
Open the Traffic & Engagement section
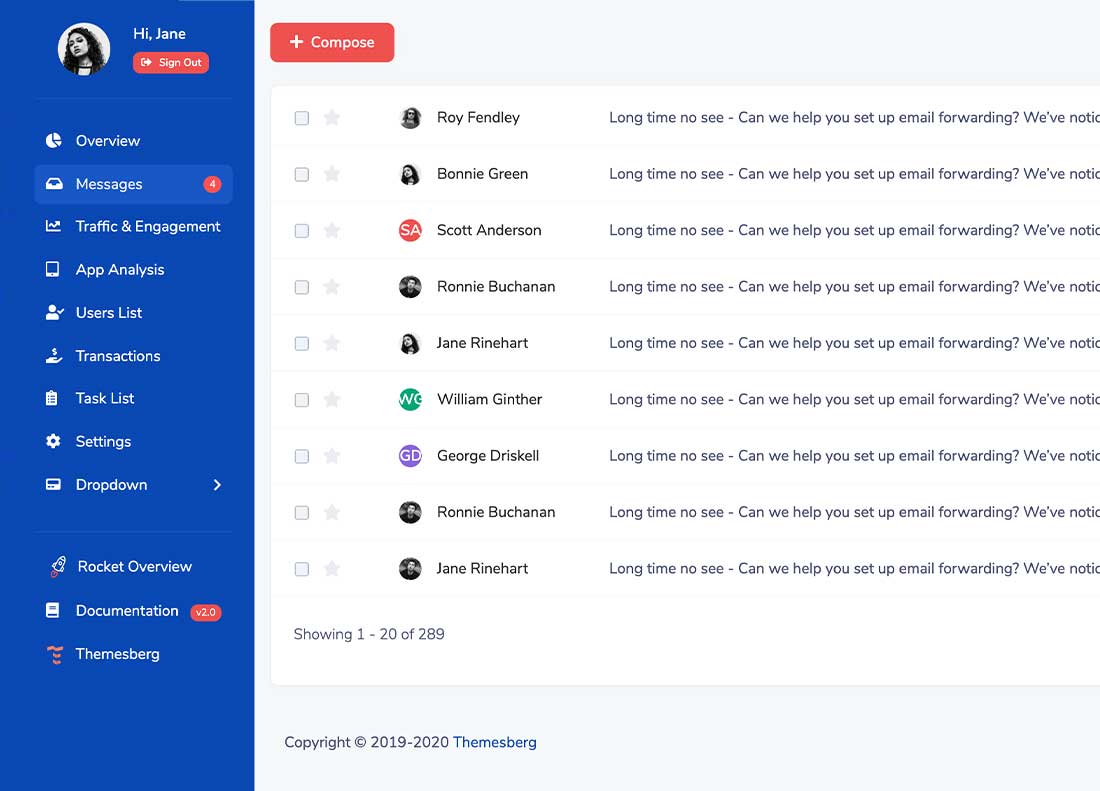(147, 226)
